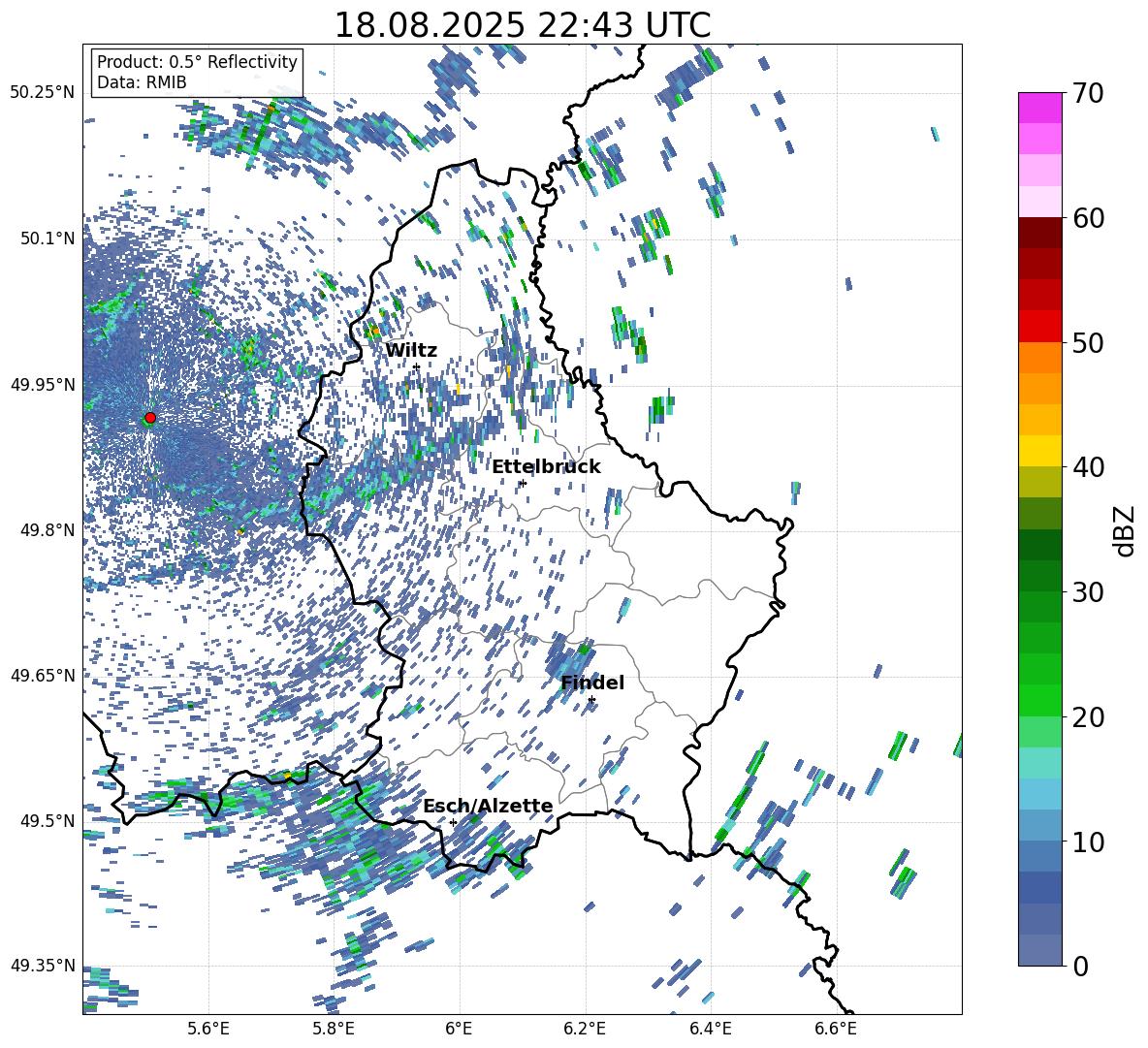Click the 5.8°E longitude label
The height and width of the screenshot is (1048, 1148).
pyautogui.click(x=334, y=1029)
